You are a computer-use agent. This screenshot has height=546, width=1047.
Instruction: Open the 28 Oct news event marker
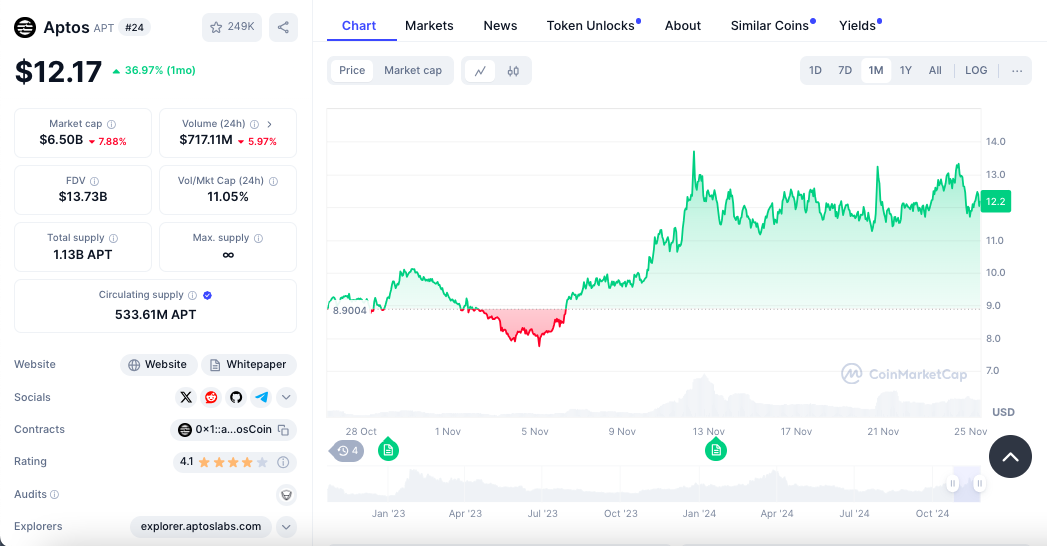pos(388,449)
